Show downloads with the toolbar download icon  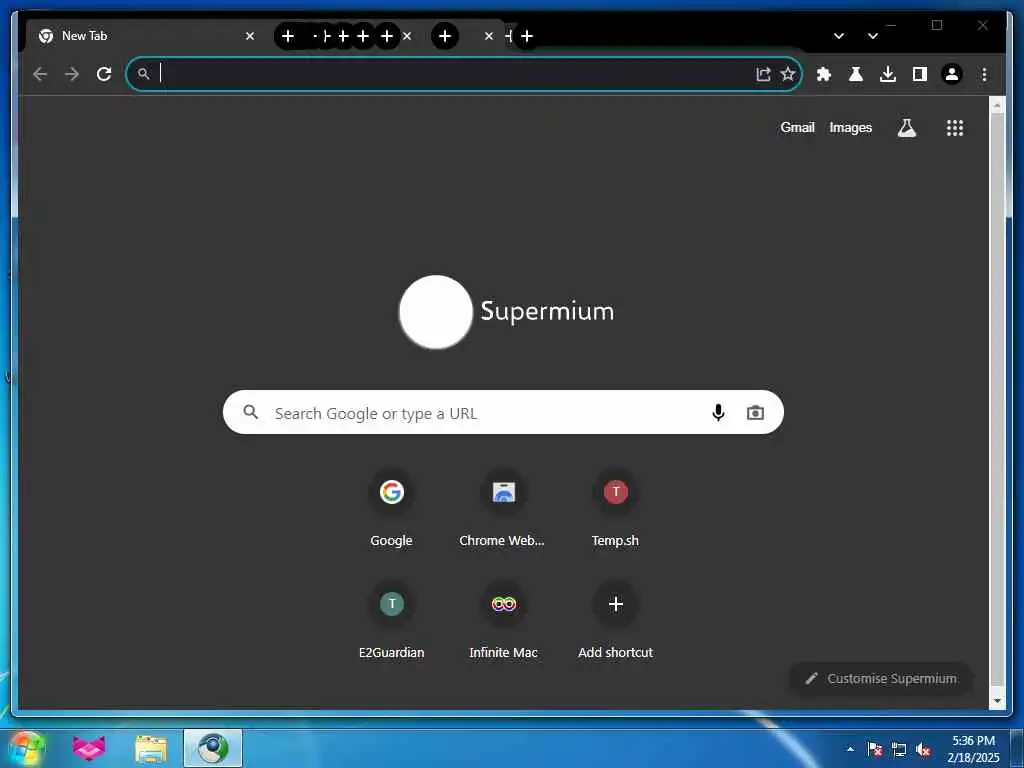tap(888, 74)
